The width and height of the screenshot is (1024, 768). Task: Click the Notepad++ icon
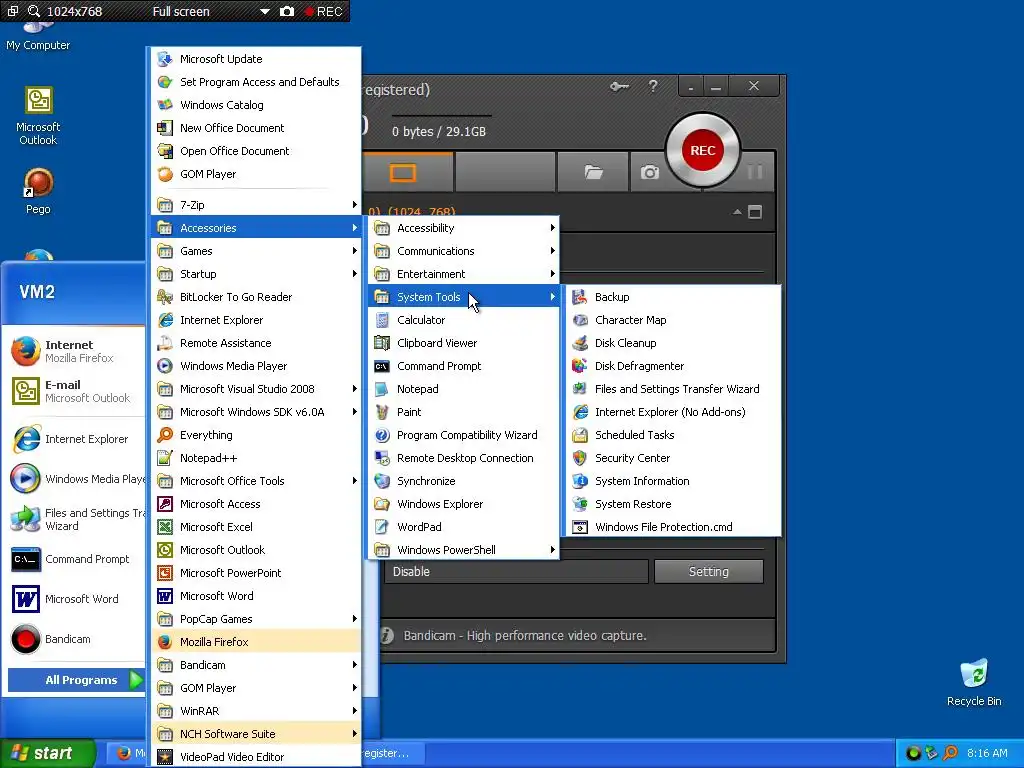[165, 458]
